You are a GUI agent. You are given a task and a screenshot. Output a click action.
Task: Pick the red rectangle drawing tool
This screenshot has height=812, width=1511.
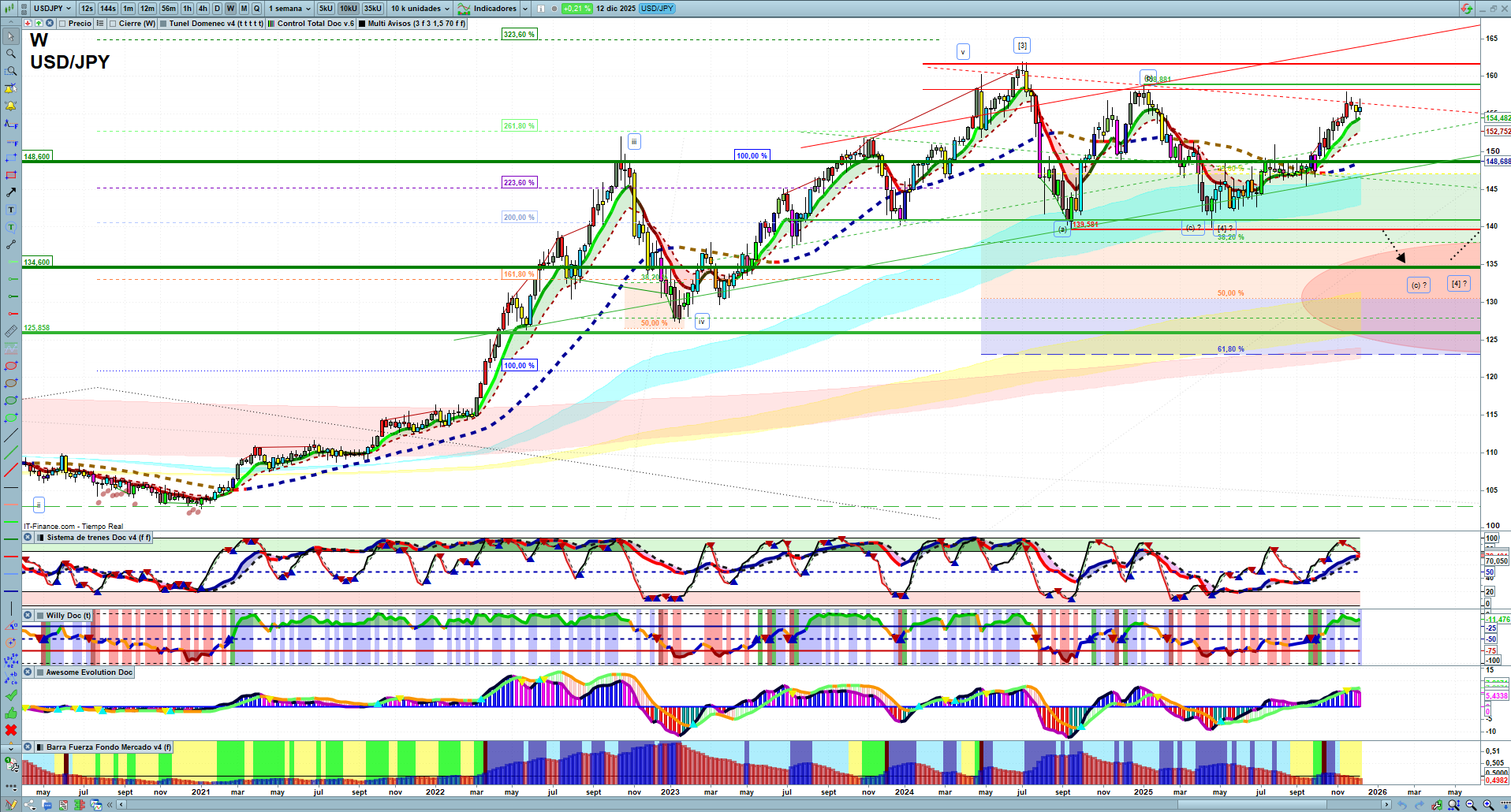(11, 175)
